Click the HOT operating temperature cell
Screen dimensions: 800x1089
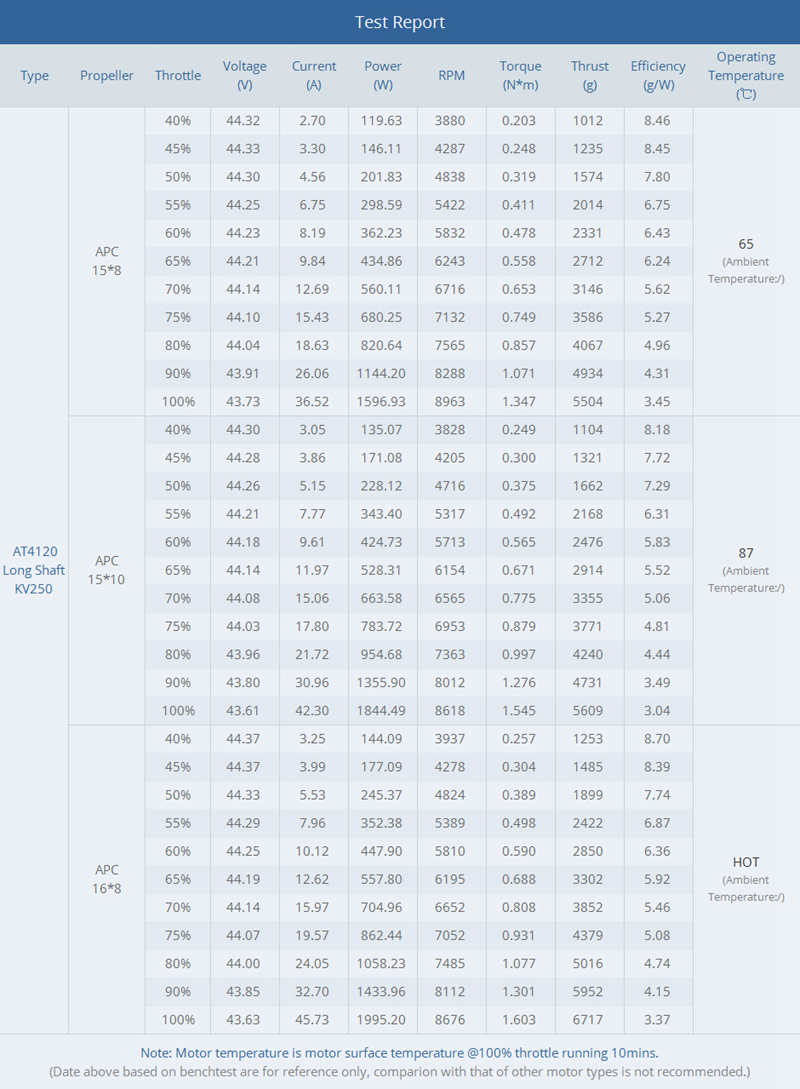click(x=746, y=862)
